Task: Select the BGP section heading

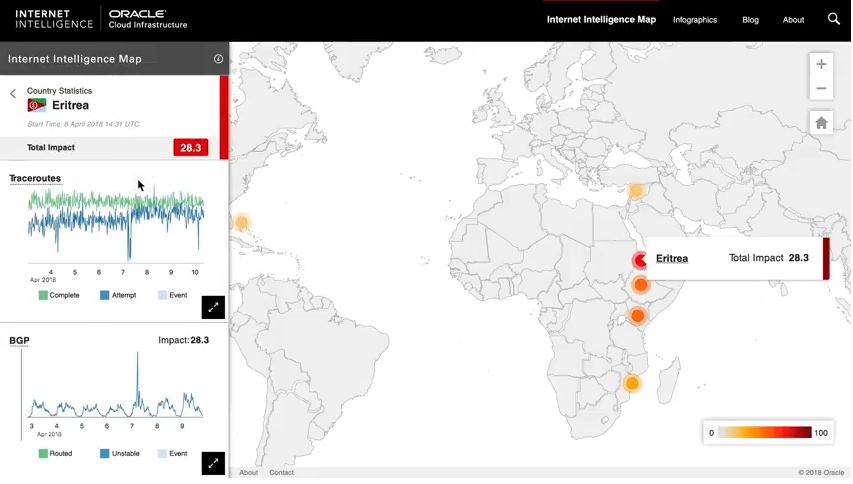Action: (19, 341)
